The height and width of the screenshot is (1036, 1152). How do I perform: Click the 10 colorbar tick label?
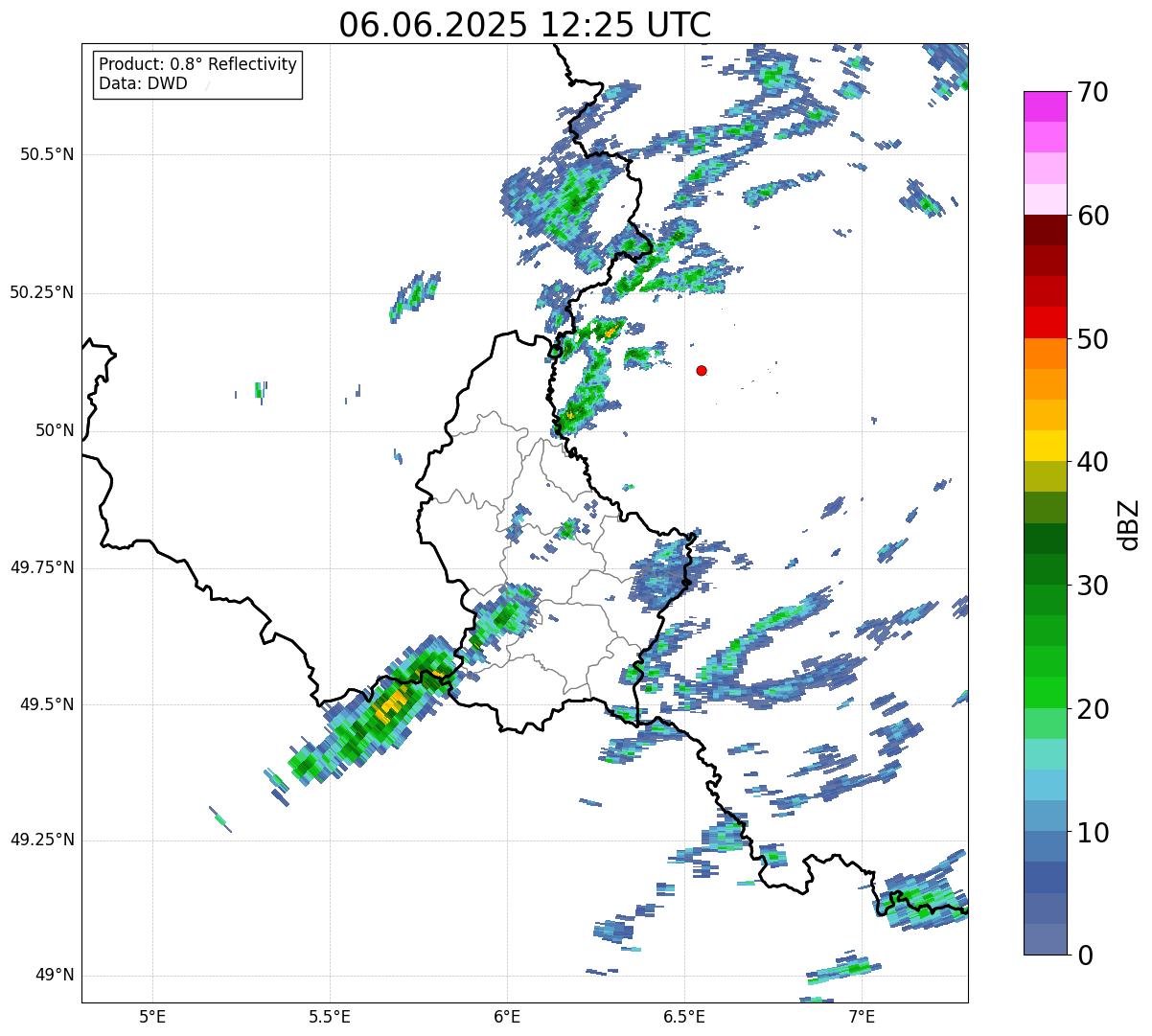click(x=1093, y=832)
